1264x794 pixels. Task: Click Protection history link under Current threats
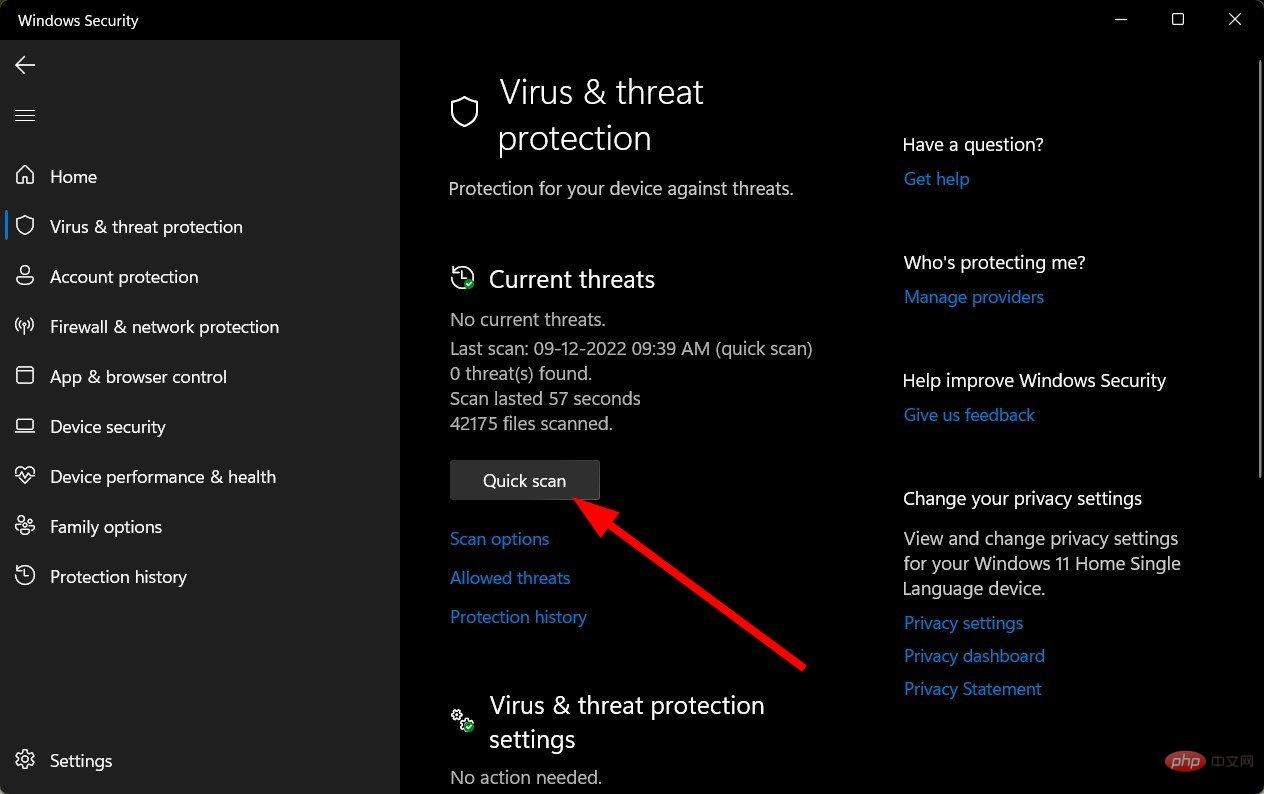(x=518, y=617)
